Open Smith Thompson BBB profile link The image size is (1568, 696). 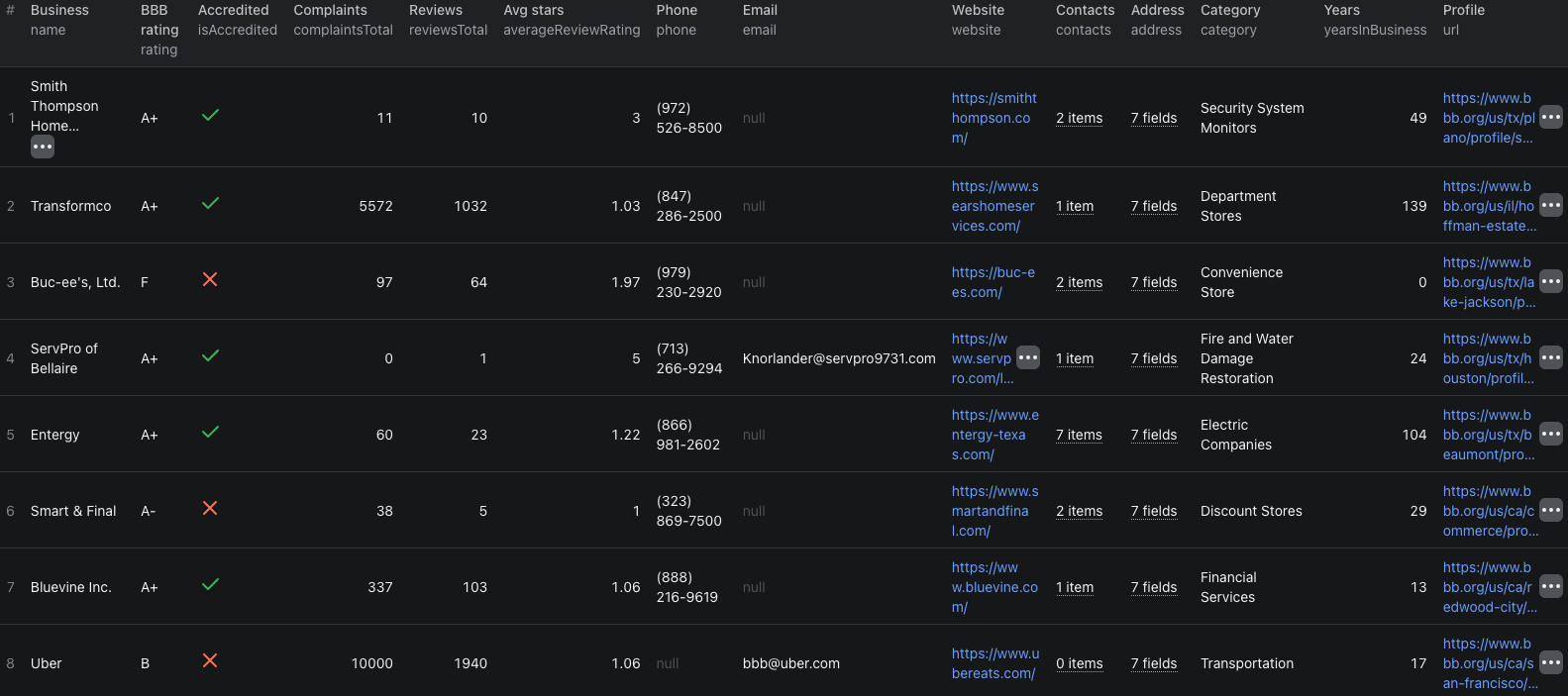1489,118
